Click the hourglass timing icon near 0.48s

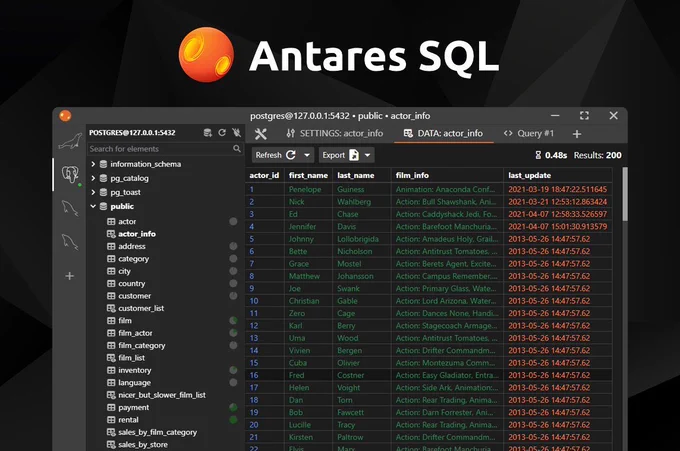pyautogui.click(x=538, y=155)
